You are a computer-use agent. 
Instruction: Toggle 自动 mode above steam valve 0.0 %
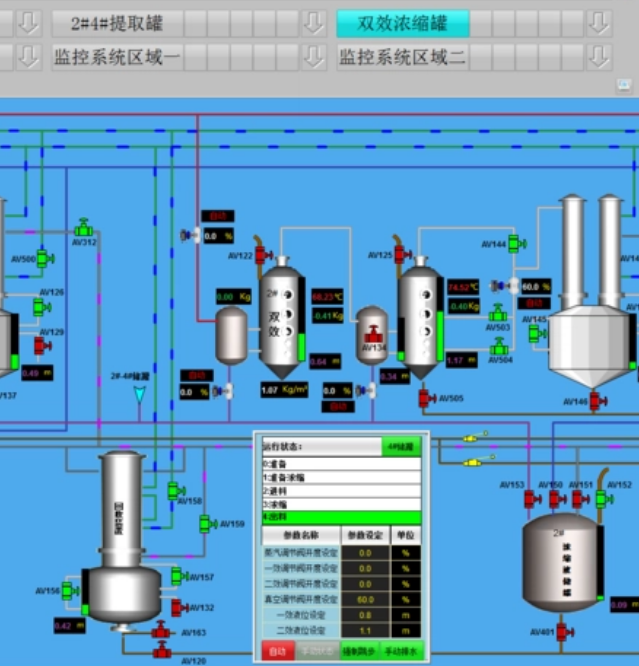(x=218, y=216)
